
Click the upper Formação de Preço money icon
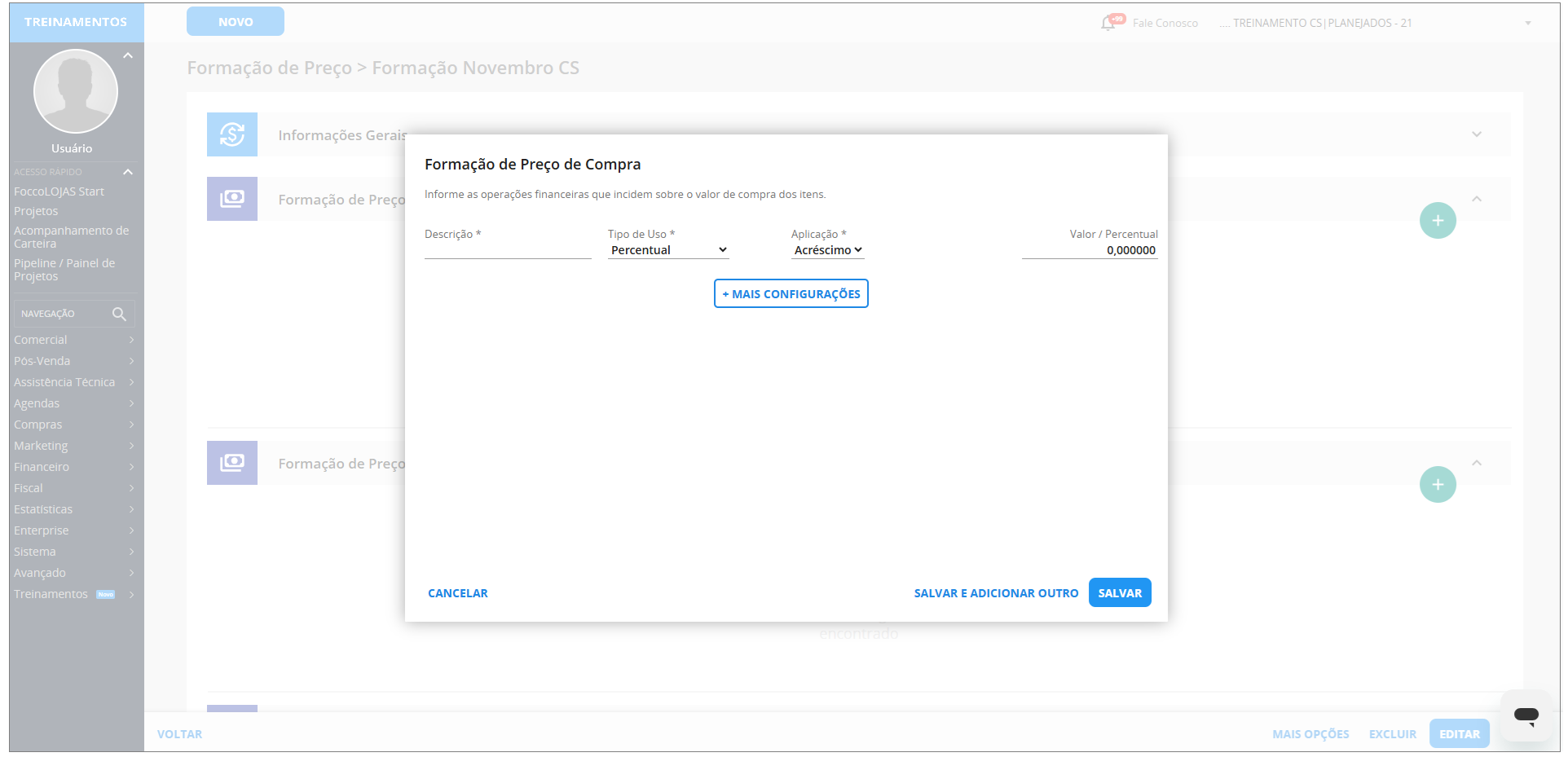232,199
